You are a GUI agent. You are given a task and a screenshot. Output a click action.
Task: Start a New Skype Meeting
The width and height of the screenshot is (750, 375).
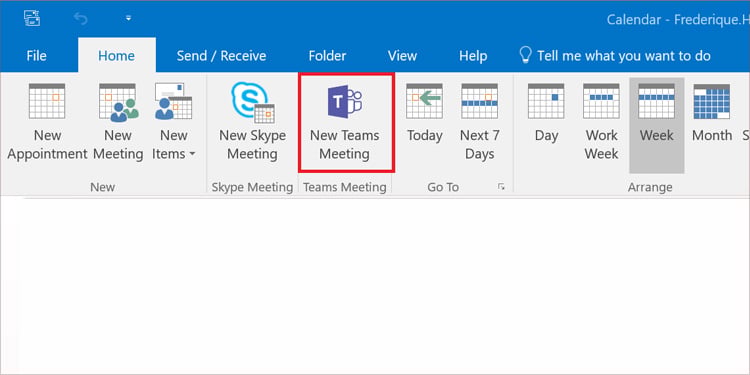252,122
